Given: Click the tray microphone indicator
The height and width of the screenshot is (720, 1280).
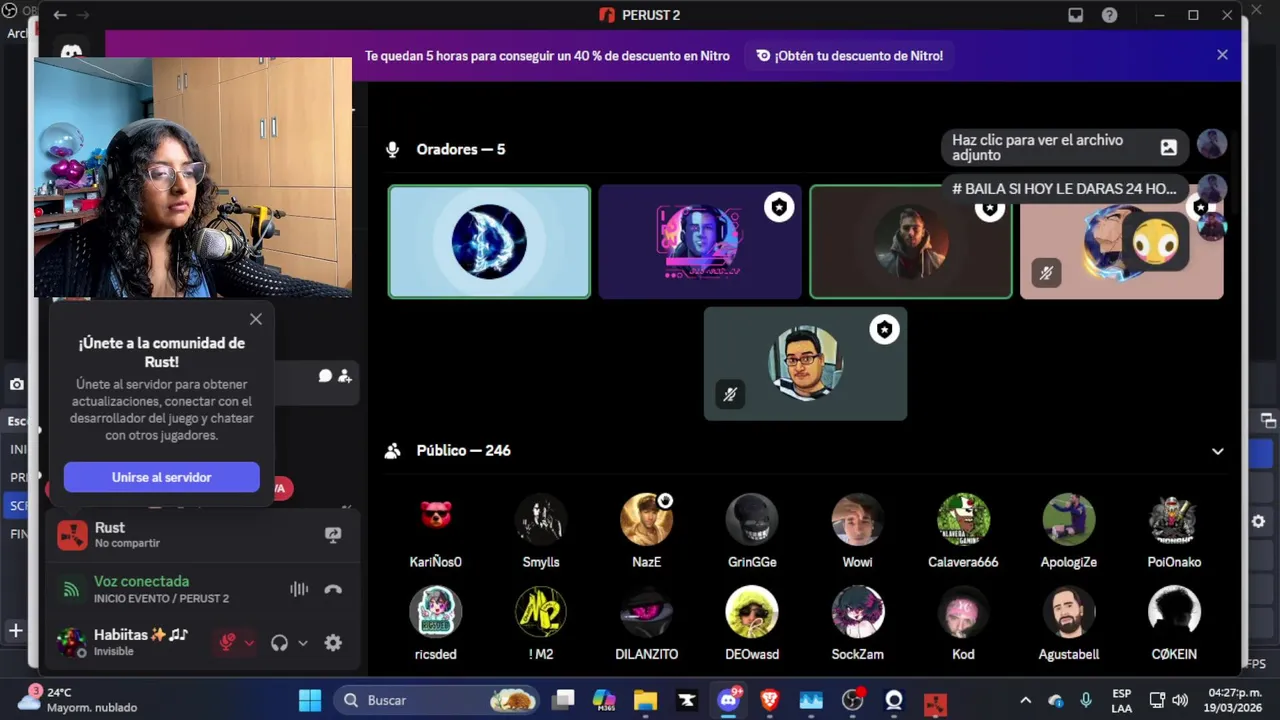Looking at the screenshot, I should point(1086,700).
